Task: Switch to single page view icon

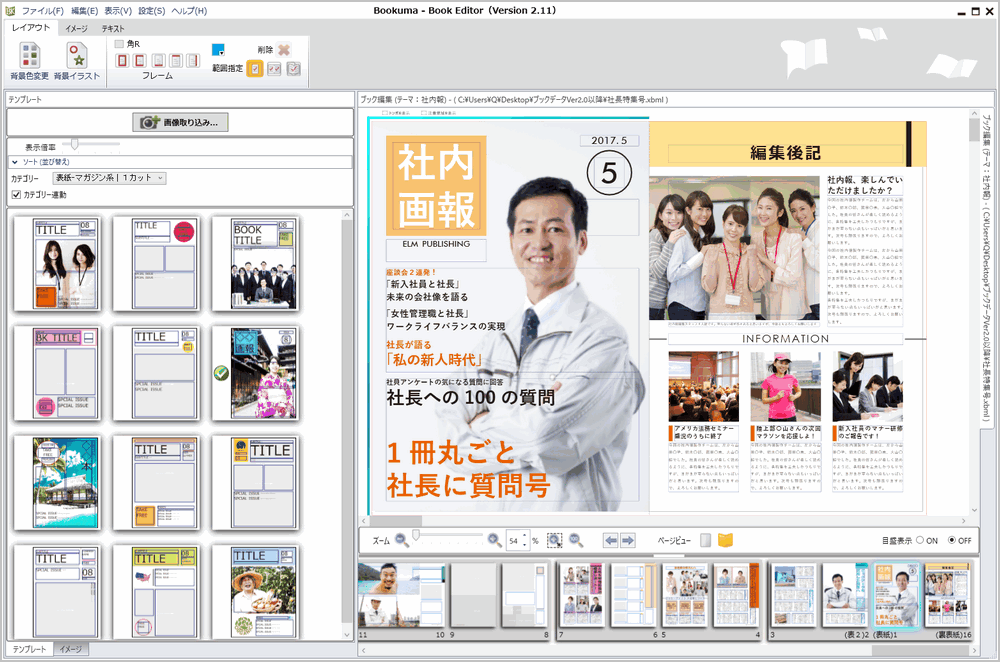Action: pyautogui.click(x=705, y=540)
